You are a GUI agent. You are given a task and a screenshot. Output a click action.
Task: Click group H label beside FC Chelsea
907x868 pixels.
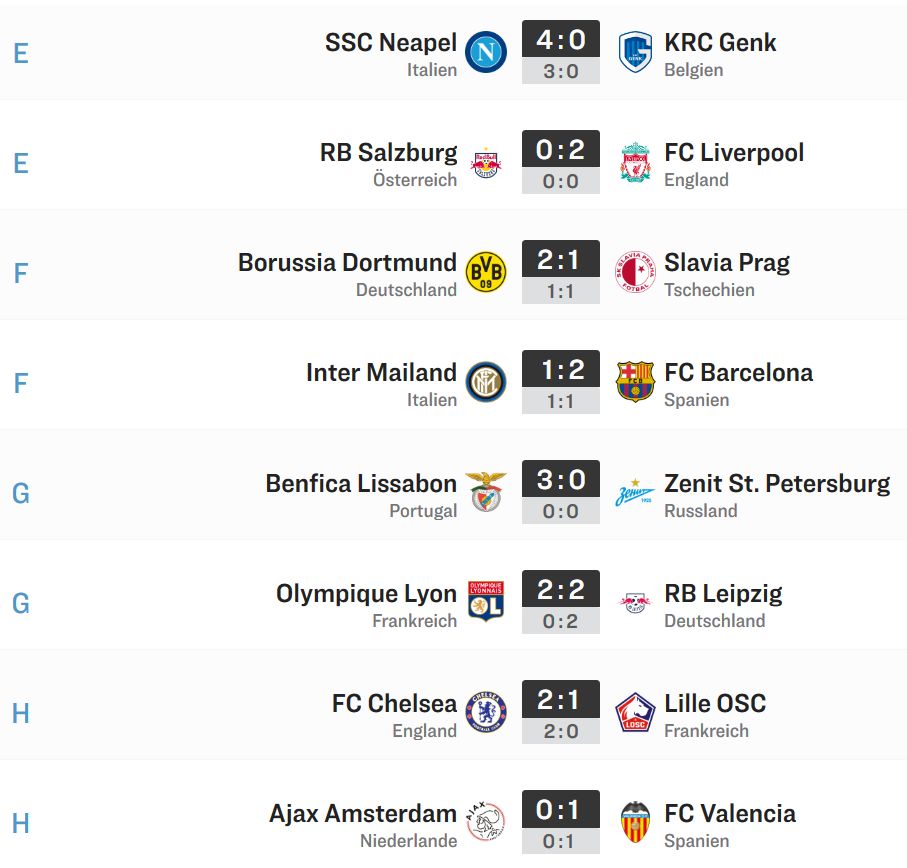pyautogui.click(x=21, y=713)
